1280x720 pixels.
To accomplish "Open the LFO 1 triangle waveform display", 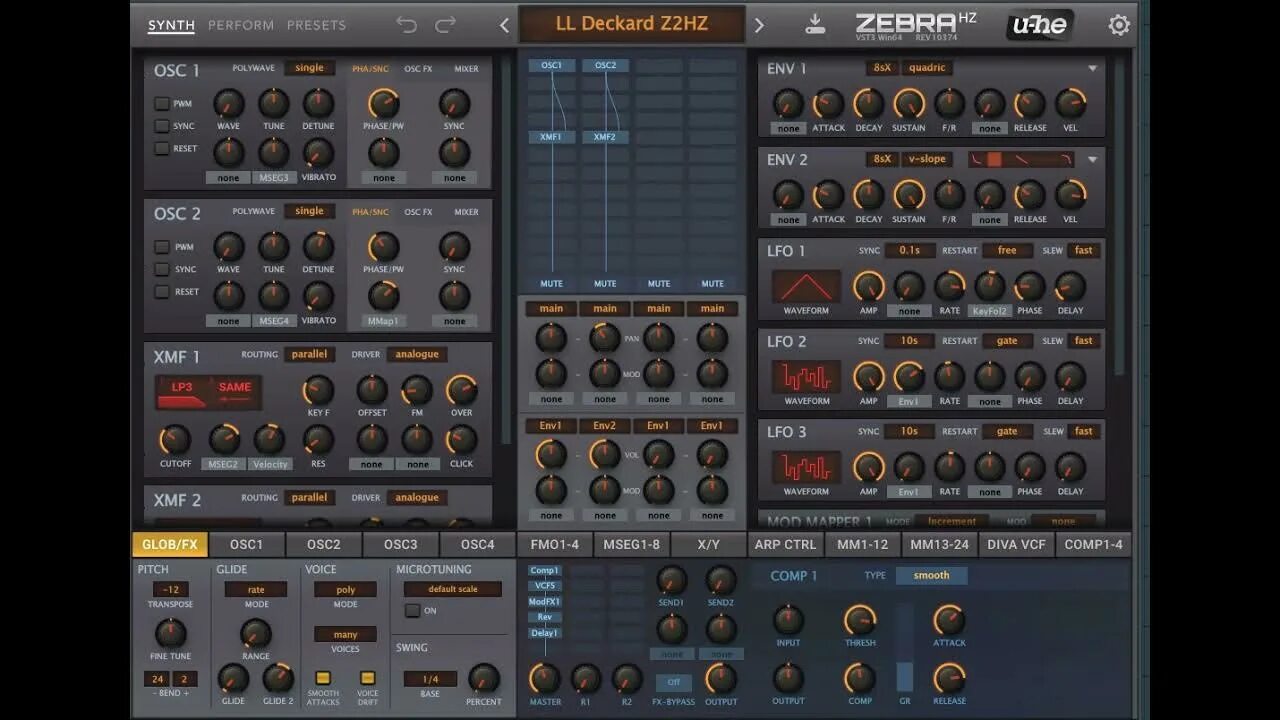I will point(806,287).
